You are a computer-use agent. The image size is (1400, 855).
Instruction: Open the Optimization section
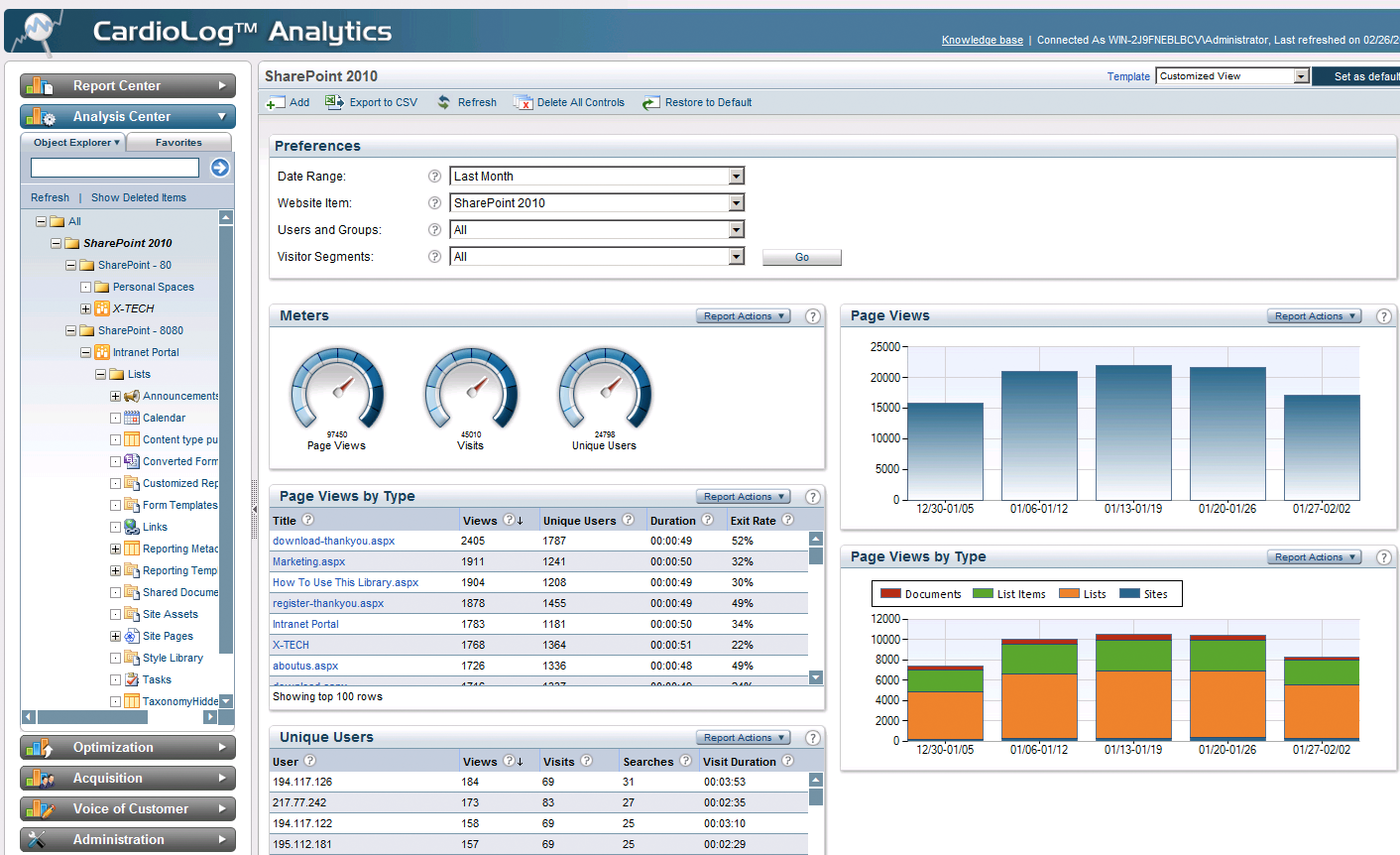(128, 747)
